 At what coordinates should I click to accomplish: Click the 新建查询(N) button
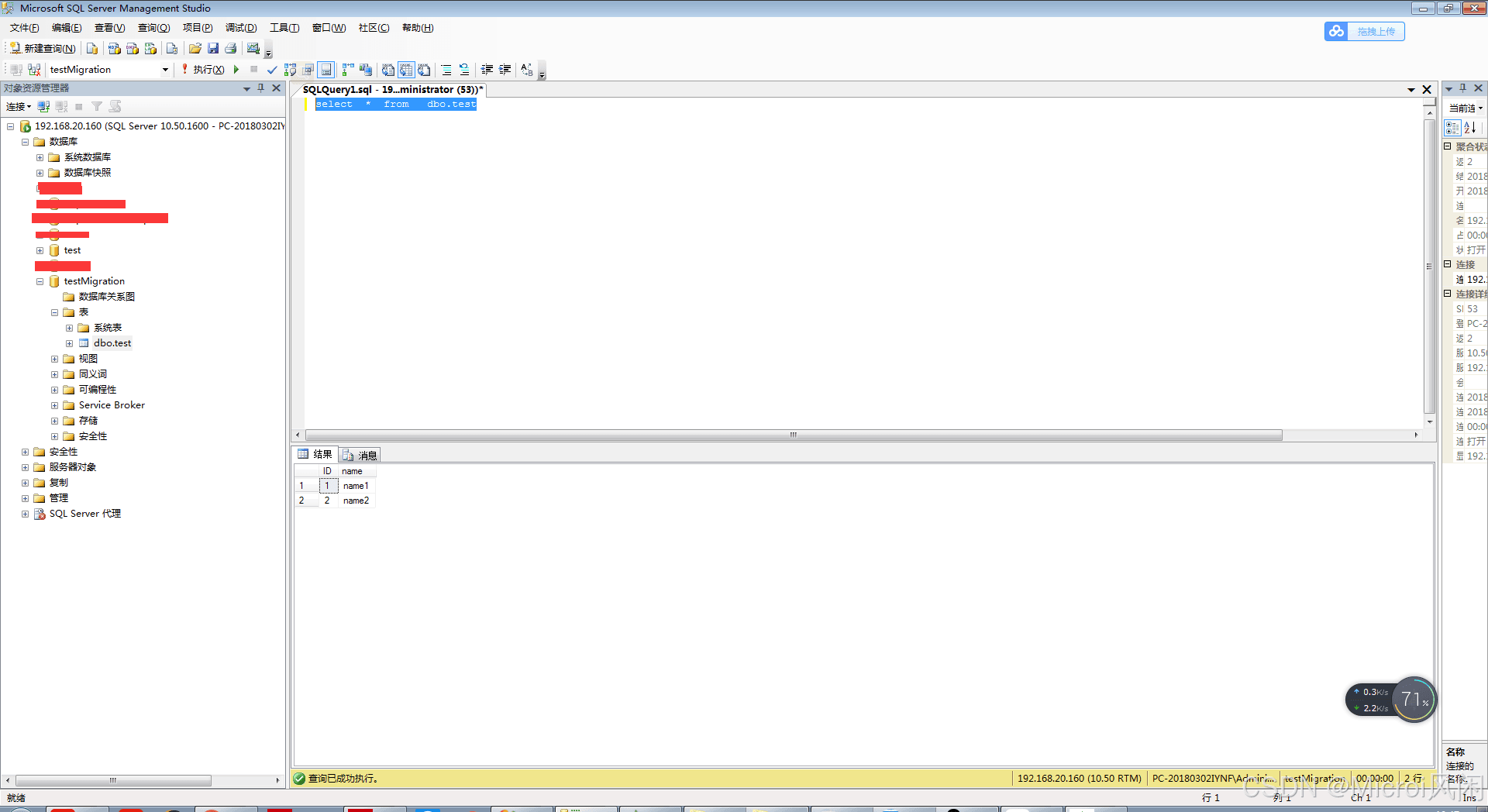pyautogui.click(x=43, y=48)
